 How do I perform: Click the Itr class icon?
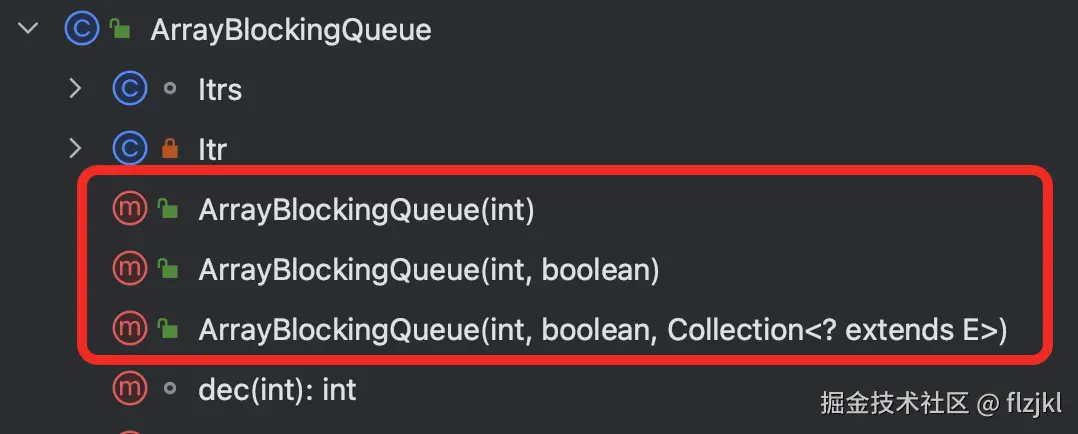(129, 149)
